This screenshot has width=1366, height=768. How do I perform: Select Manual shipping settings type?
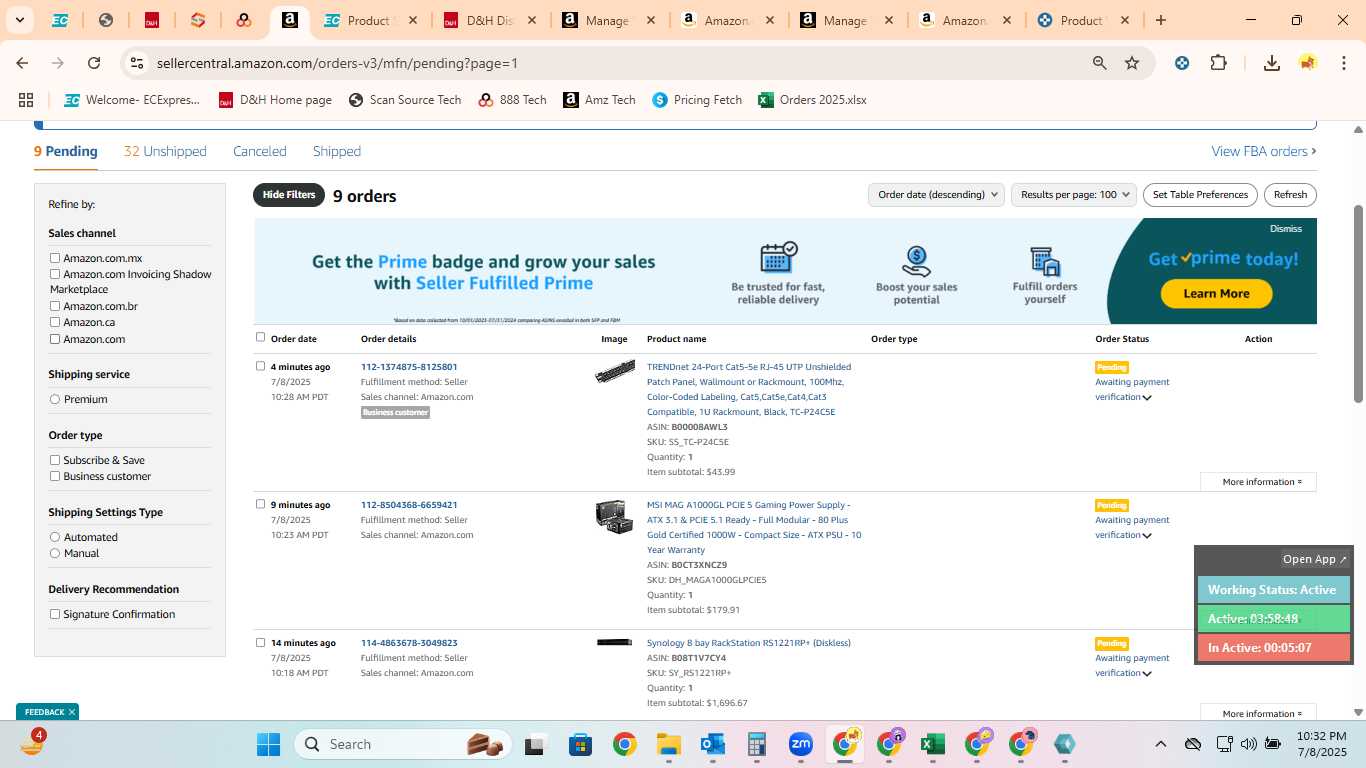[55, 553]
